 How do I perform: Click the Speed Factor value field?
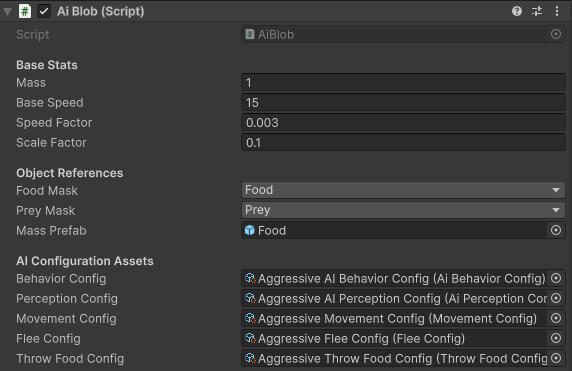click(403, 123)
